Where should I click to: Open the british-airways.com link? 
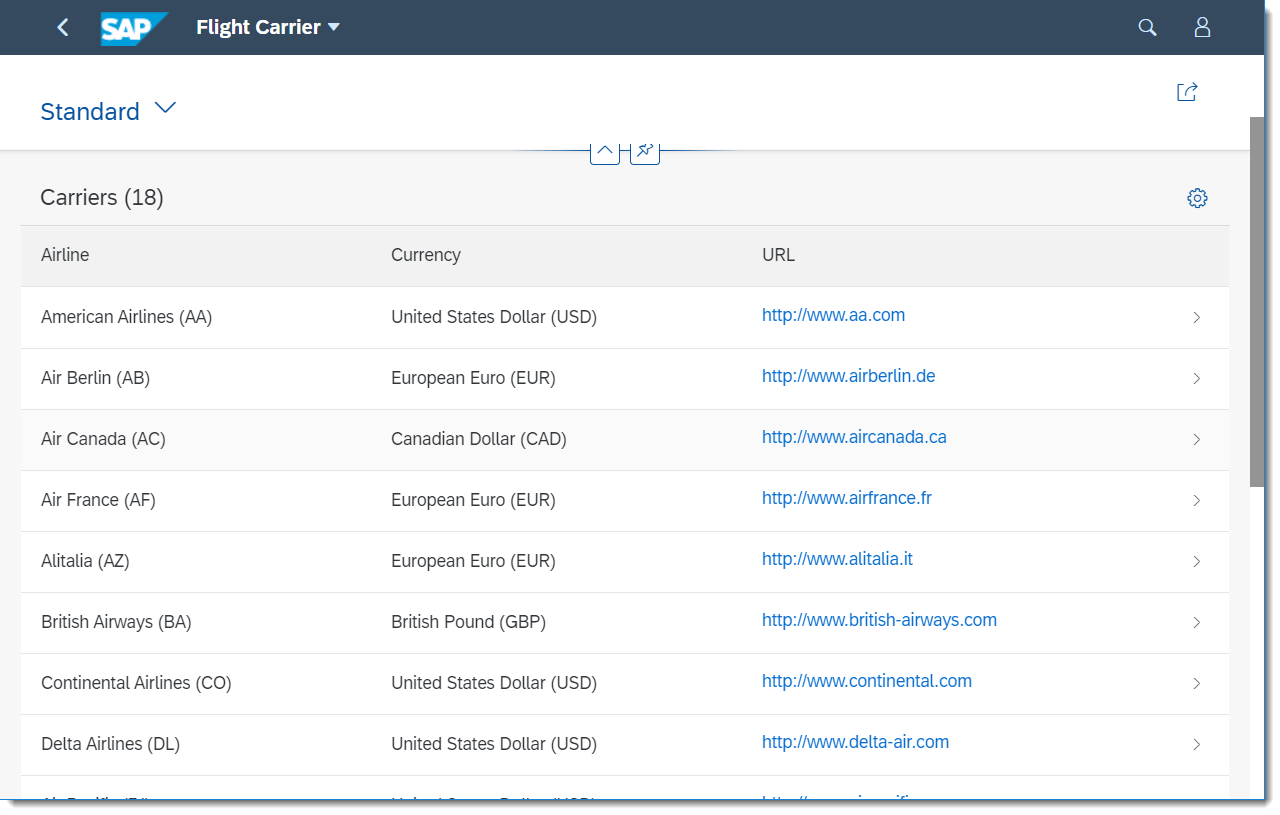[x=879, y=620]
